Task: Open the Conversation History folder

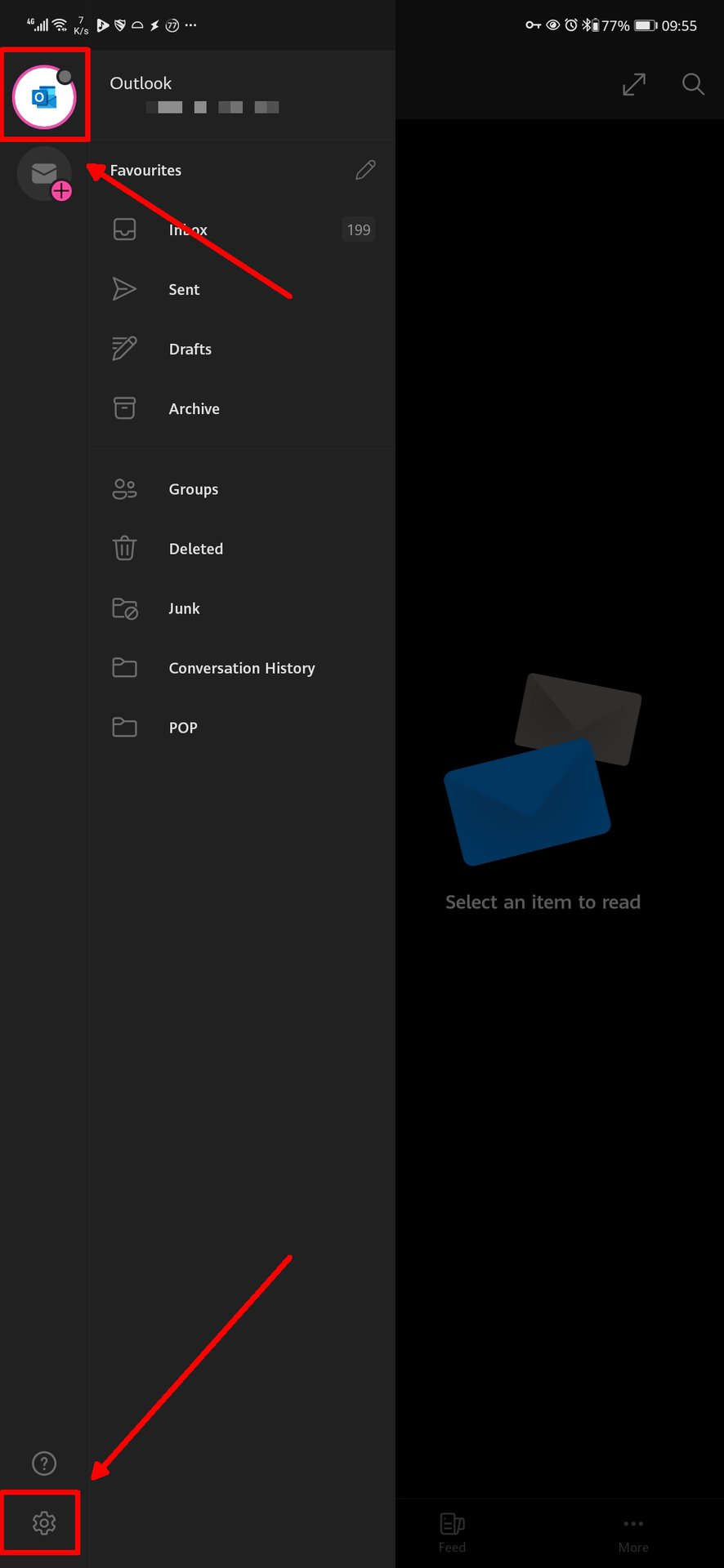Action: pos(241,668)
